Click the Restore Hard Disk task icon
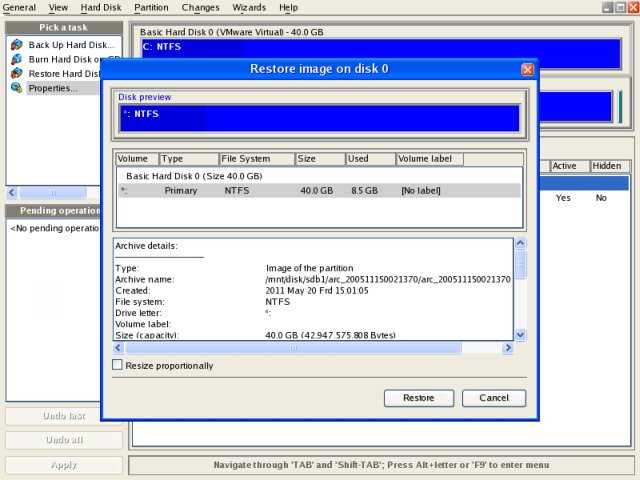This screenshot has width=640, height=480. coord(17,73)
